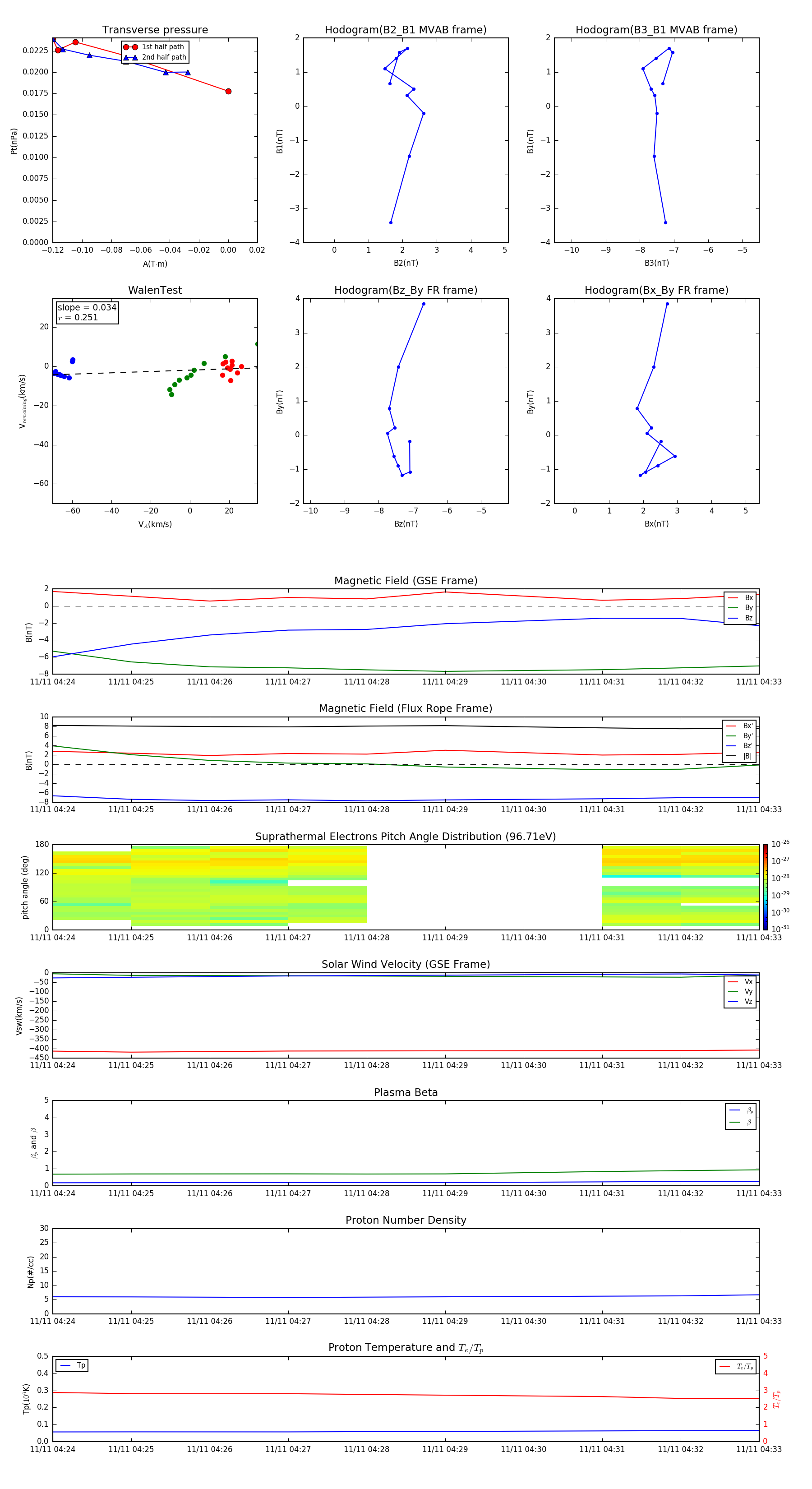Screen dimensions: 812x1489
Task: Click the "Hodogram(B2_B1 MVAB frame)" title
Action: tap(406, 30)
